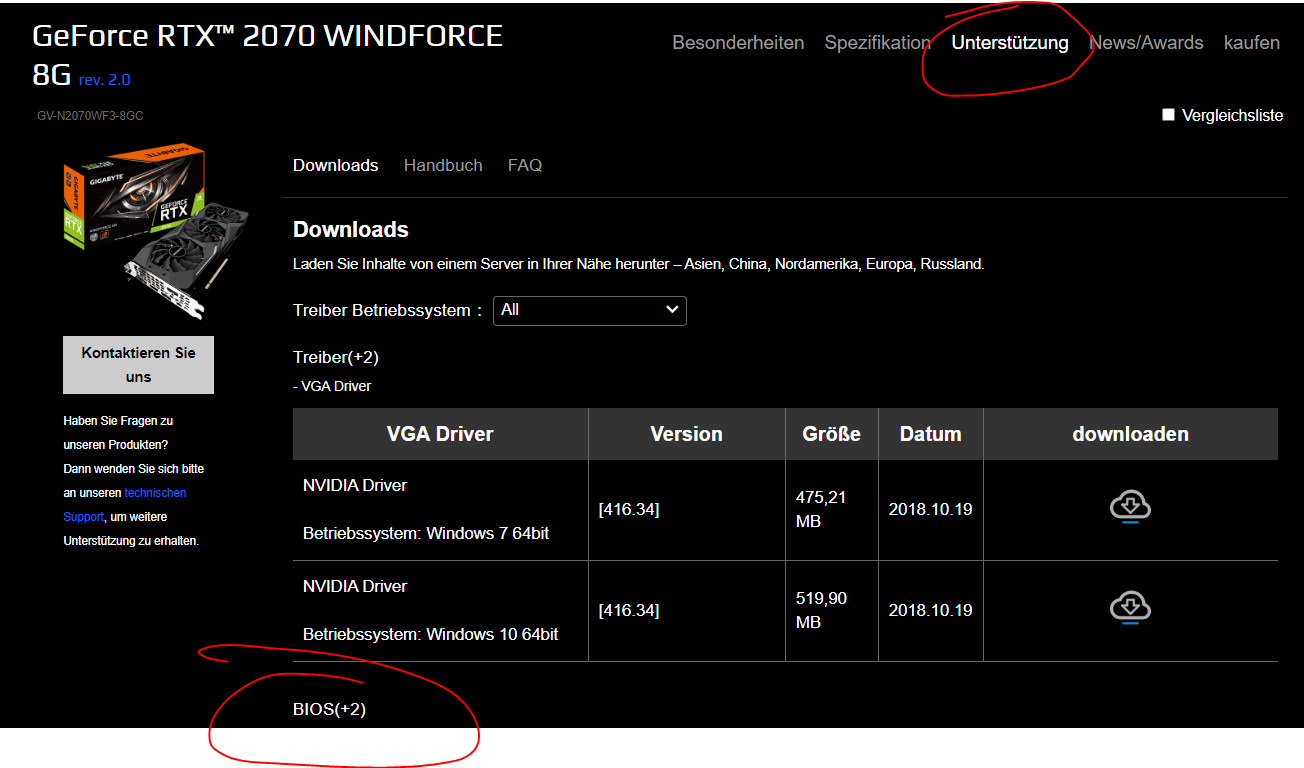Select the Downloads sub-tab
Viewport: 1304px width, 768px height.
tap(335, 165)
